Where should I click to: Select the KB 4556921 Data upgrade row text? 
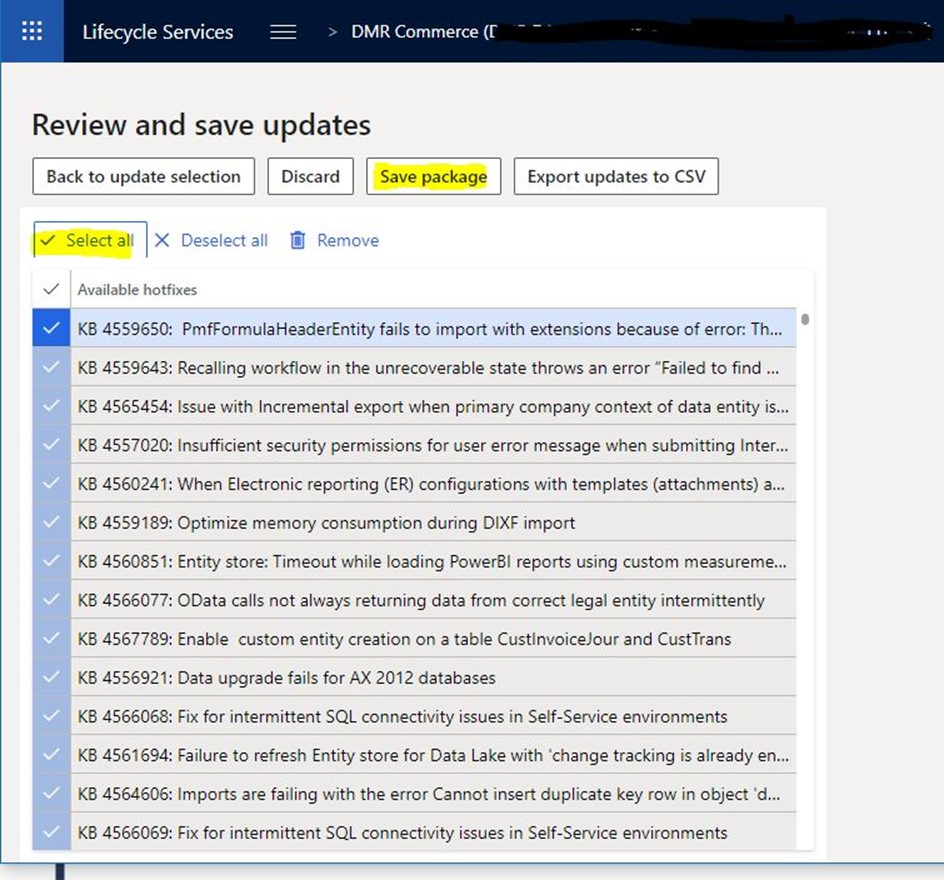tap(287, 677)
